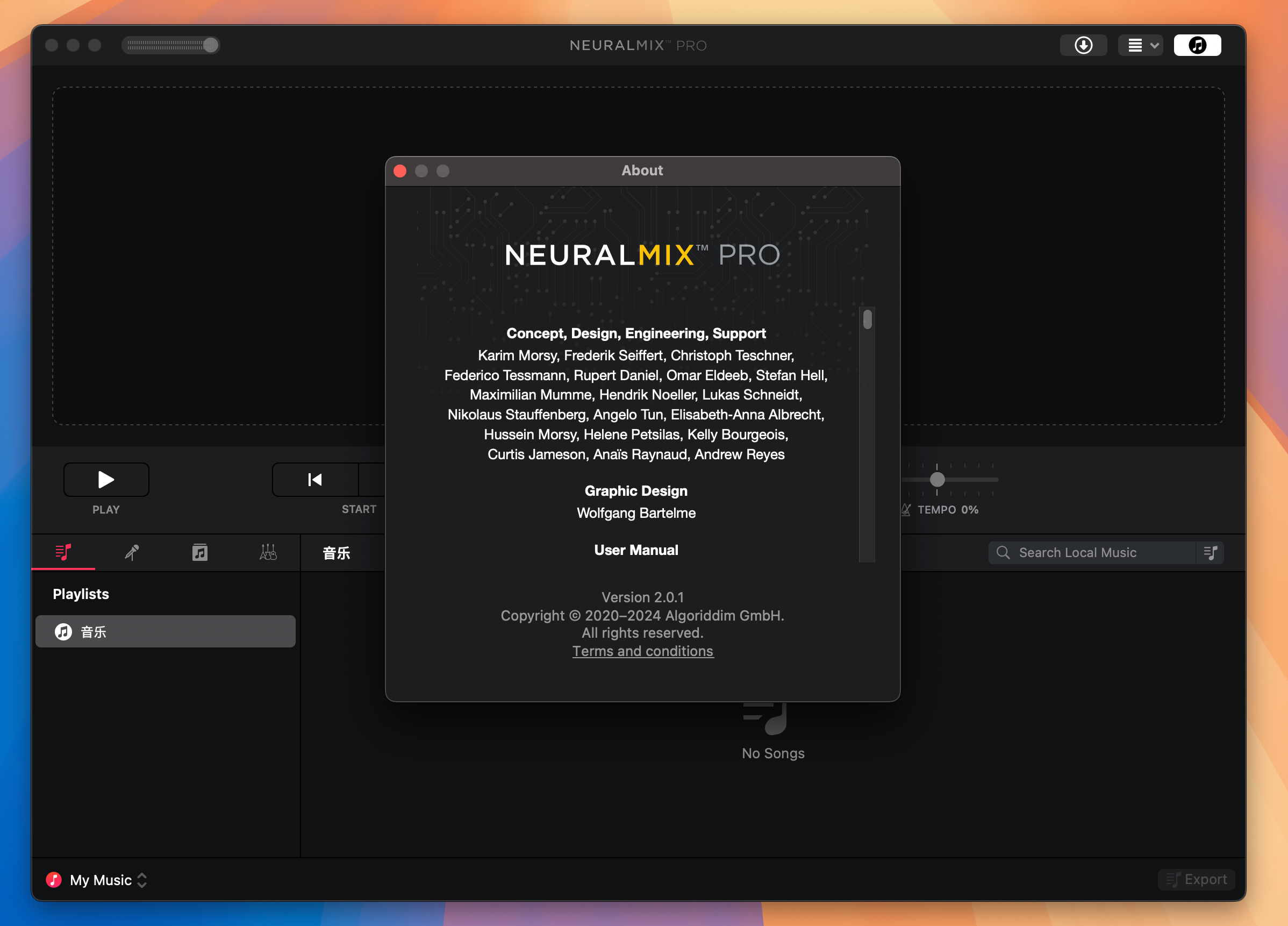Click the red music icon beside My Music

54,880
